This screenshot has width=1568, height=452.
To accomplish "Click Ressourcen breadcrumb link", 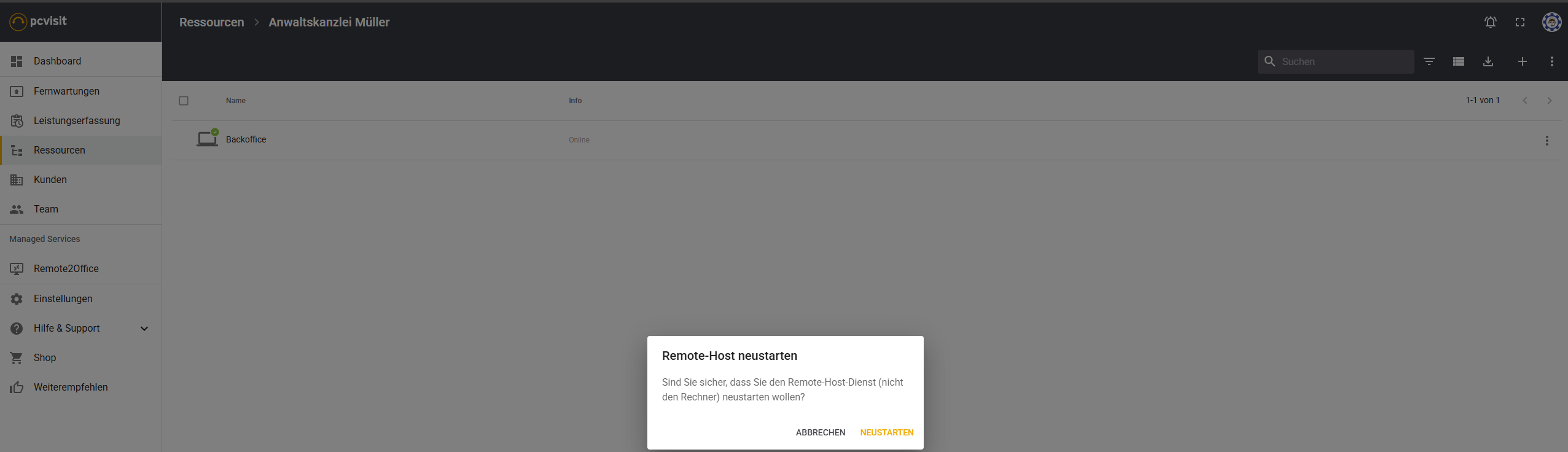I will 211,22.
